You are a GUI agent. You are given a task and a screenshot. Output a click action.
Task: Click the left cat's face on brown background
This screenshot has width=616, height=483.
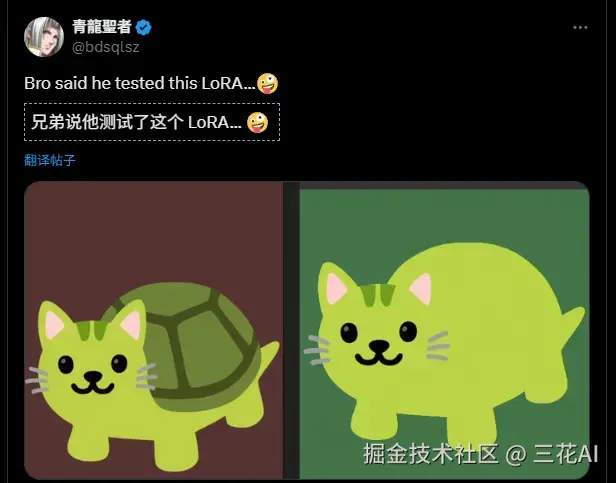coord(92,358)
